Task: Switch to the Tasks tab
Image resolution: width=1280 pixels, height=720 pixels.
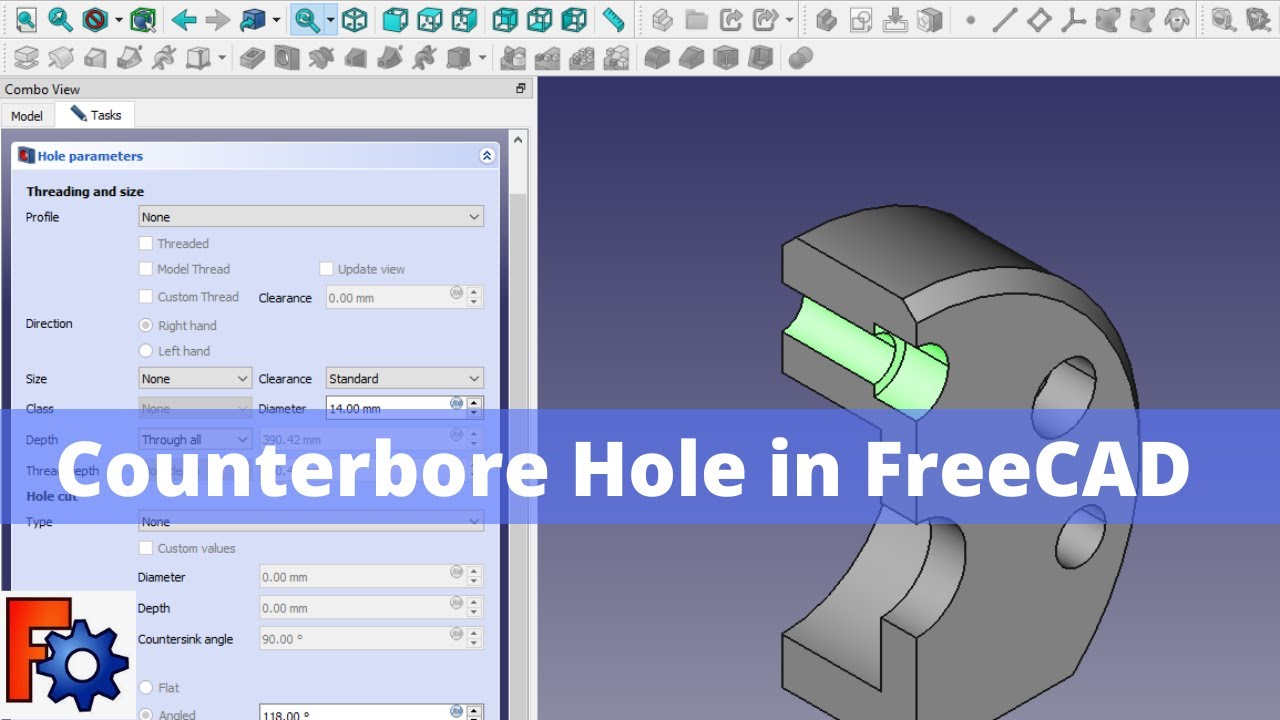Action: [x=95, y=115]
